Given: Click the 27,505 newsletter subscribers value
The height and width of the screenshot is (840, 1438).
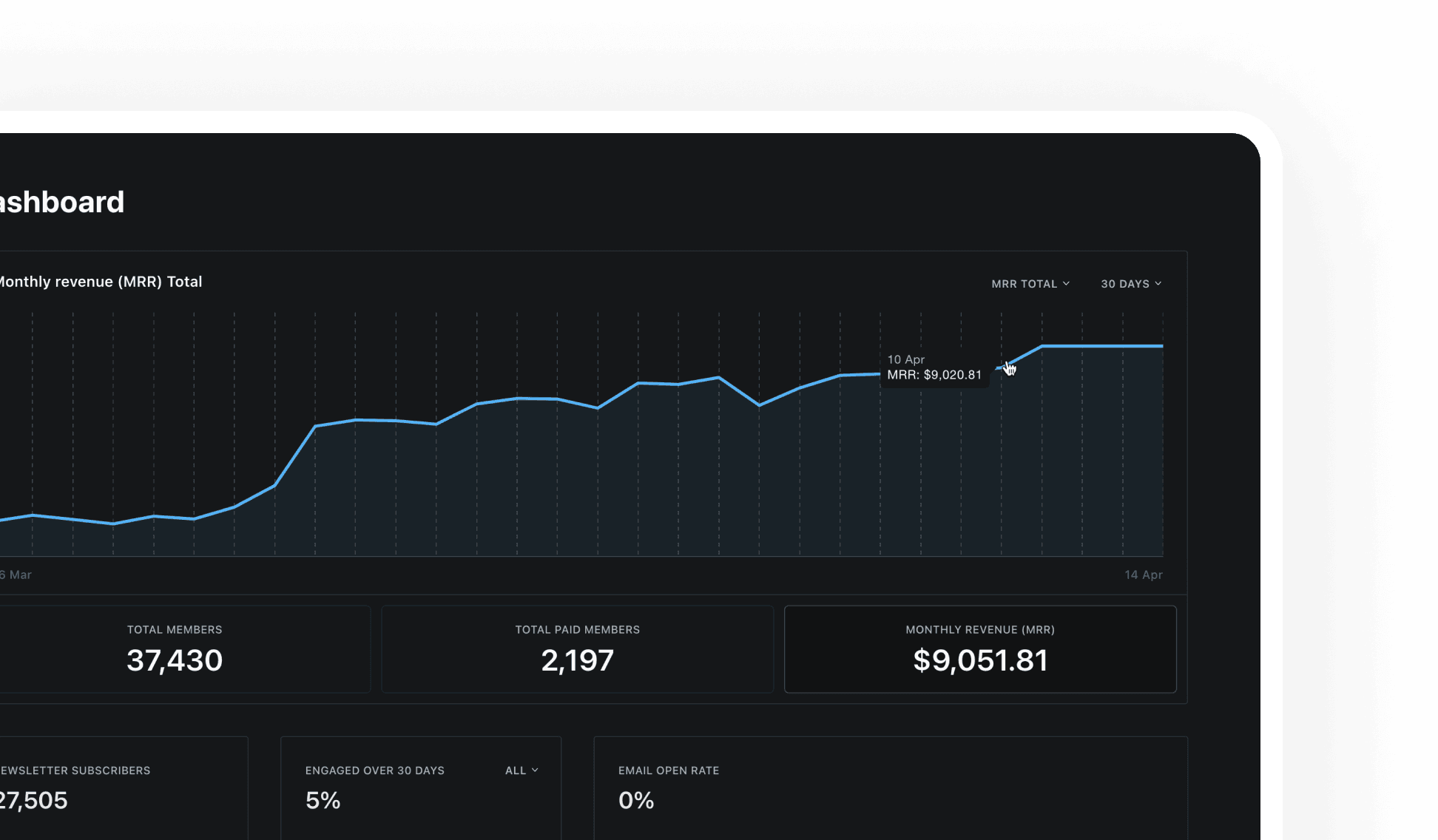Looking at the screenshot, I should (x=33, y=800).
